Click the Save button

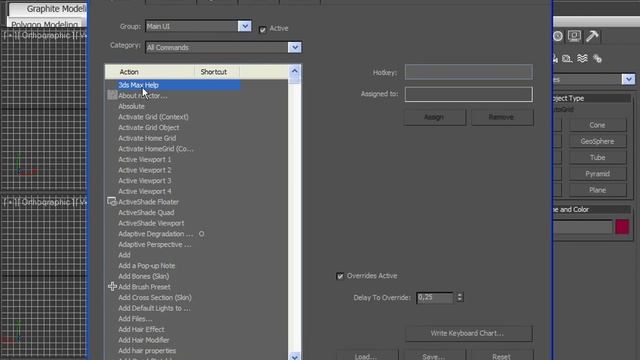tap(434, 356)
